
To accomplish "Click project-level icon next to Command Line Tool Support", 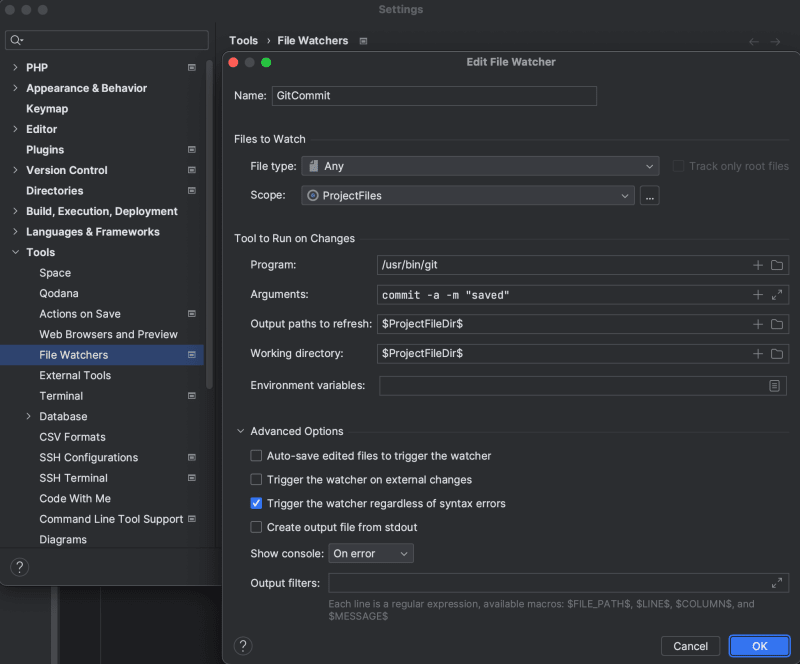I will 192,519.
